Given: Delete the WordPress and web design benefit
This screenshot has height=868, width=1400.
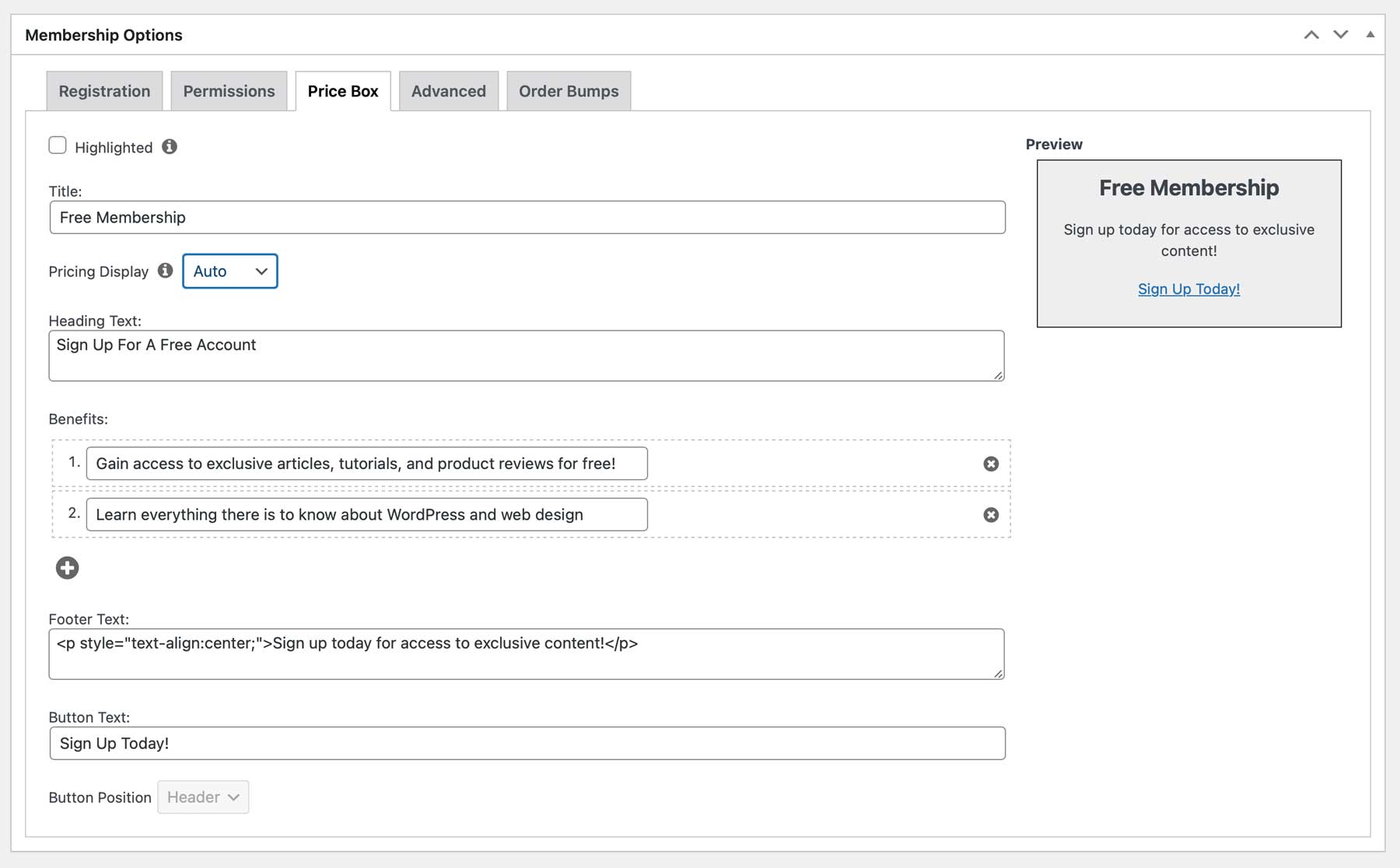Looking at the screenshot, I should click(990, 515).
